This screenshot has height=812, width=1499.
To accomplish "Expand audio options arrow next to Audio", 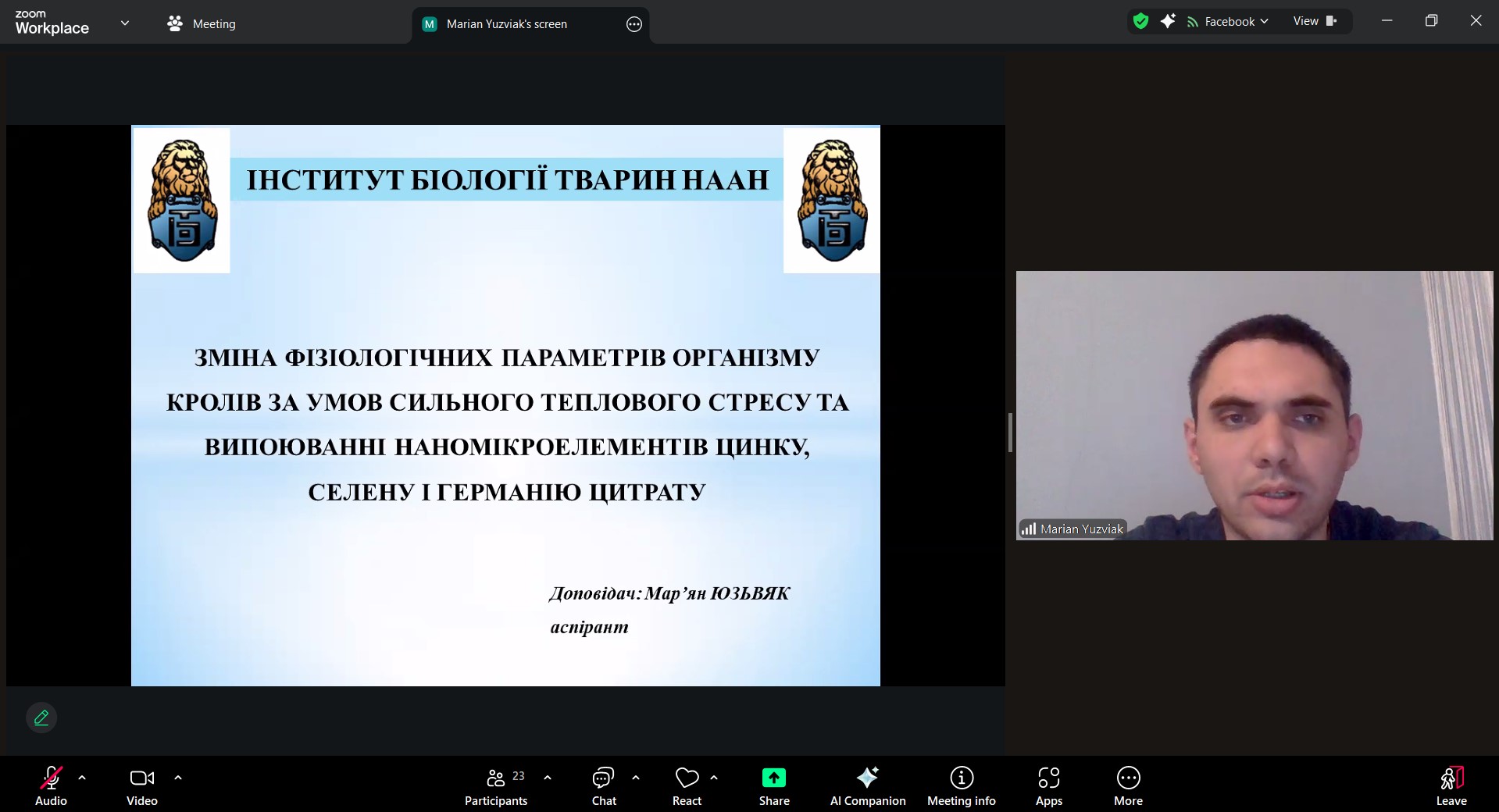I will coord(82,778).
